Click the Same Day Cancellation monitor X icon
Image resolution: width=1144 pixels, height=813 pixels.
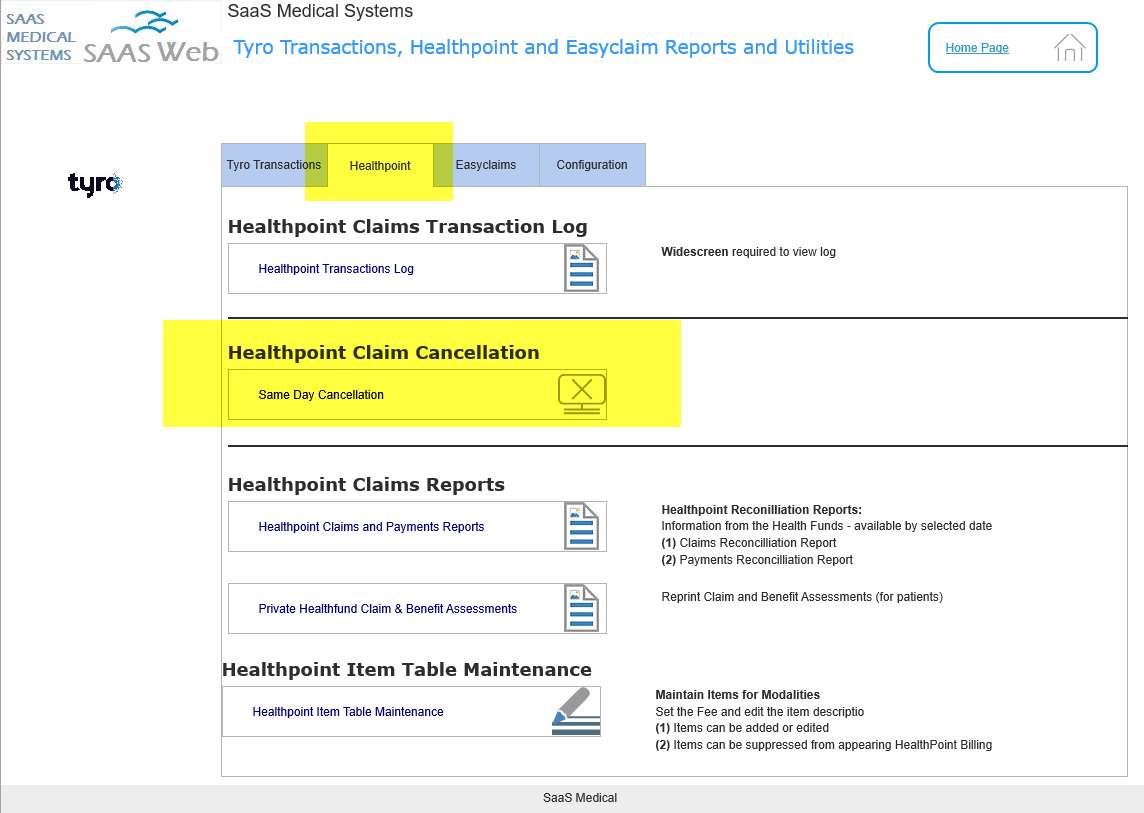point(581,394)
